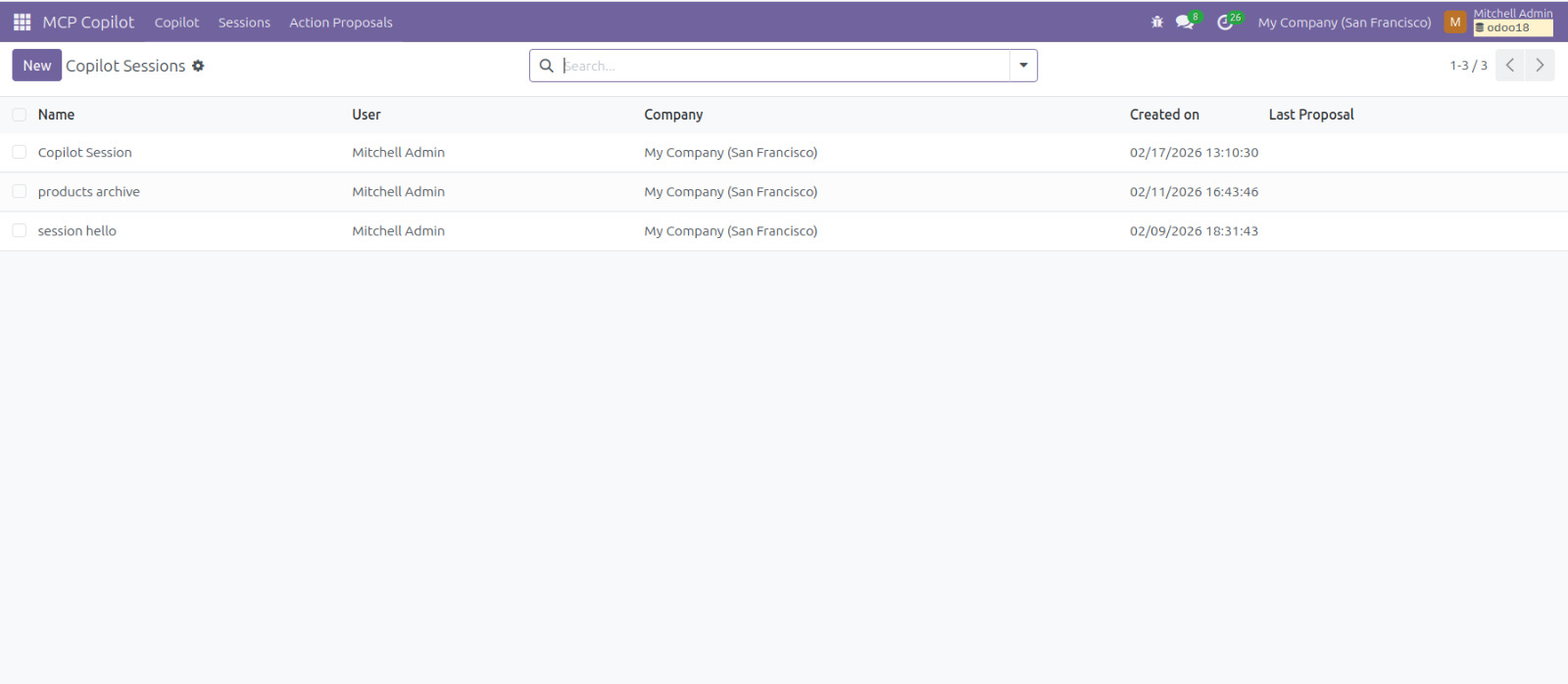Open the activities clock icon
This screenshot has height=684, width=1568.
tap(1225, 22)
